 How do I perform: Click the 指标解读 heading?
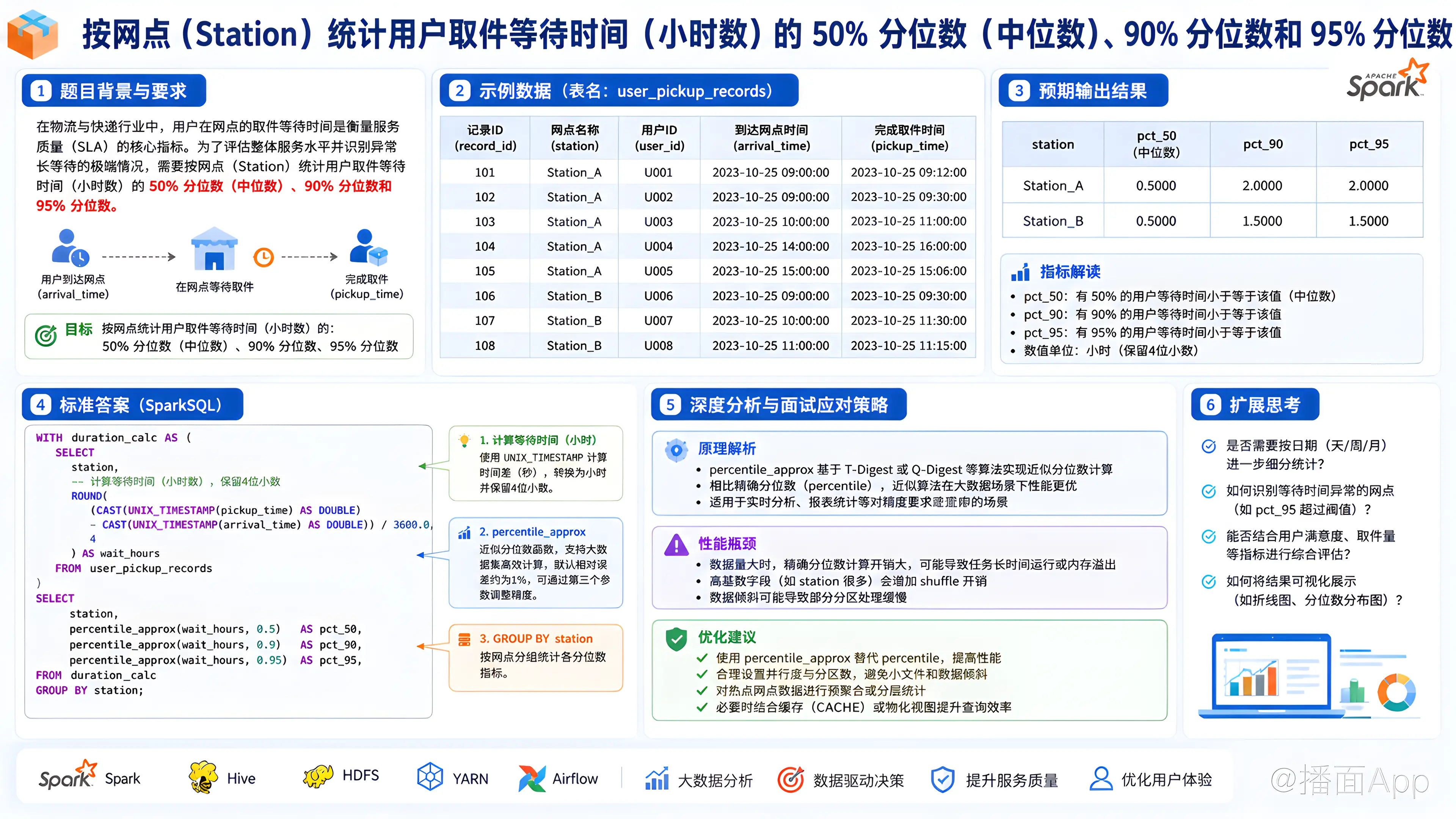(x=1070, y=272)
